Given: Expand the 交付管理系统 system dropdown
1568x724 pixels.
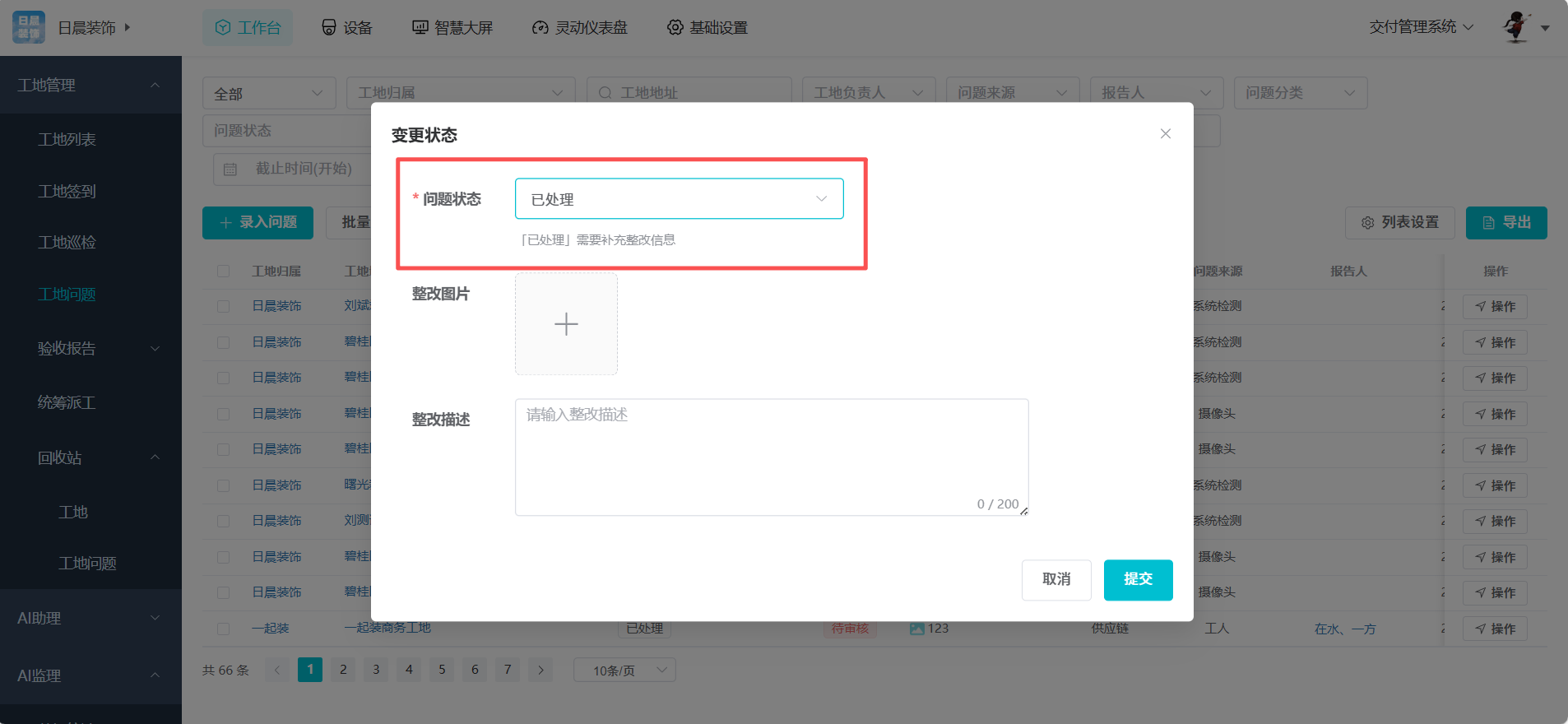Looking at the screenshot, I should pyautogui.click(x=1421, y=27).
